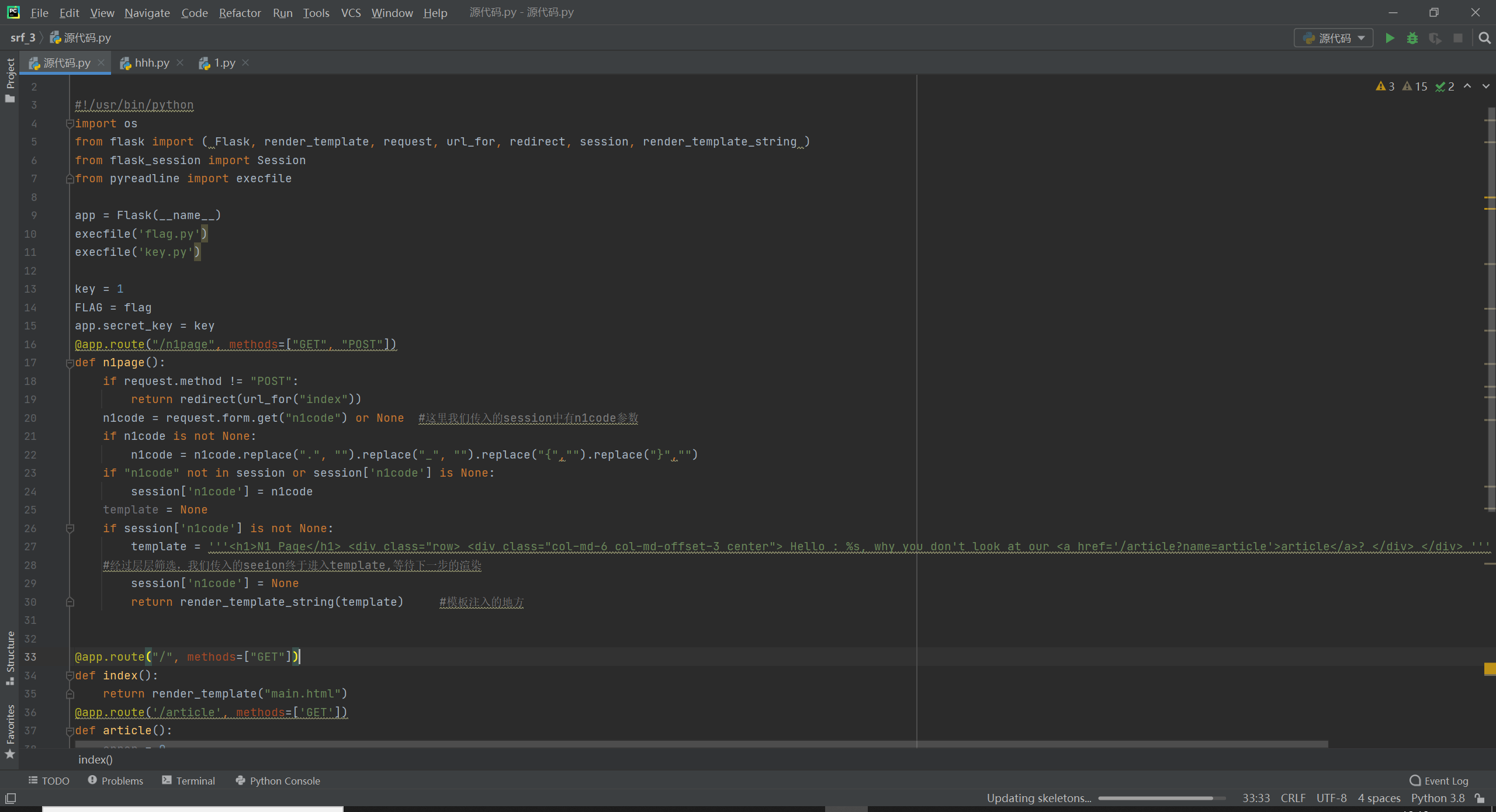Open srf_3 in navigation breadcrumb
The image size is (1496, 812).
[x=23, y=37]
